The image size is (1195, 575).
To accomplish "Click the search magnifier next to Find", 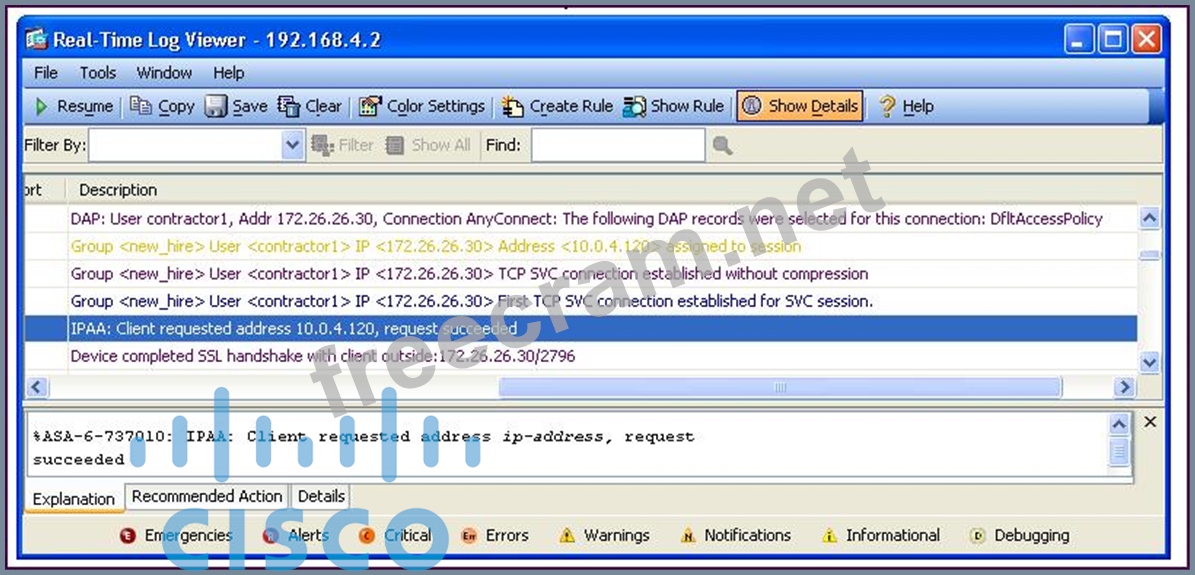I will coord(722,146).
